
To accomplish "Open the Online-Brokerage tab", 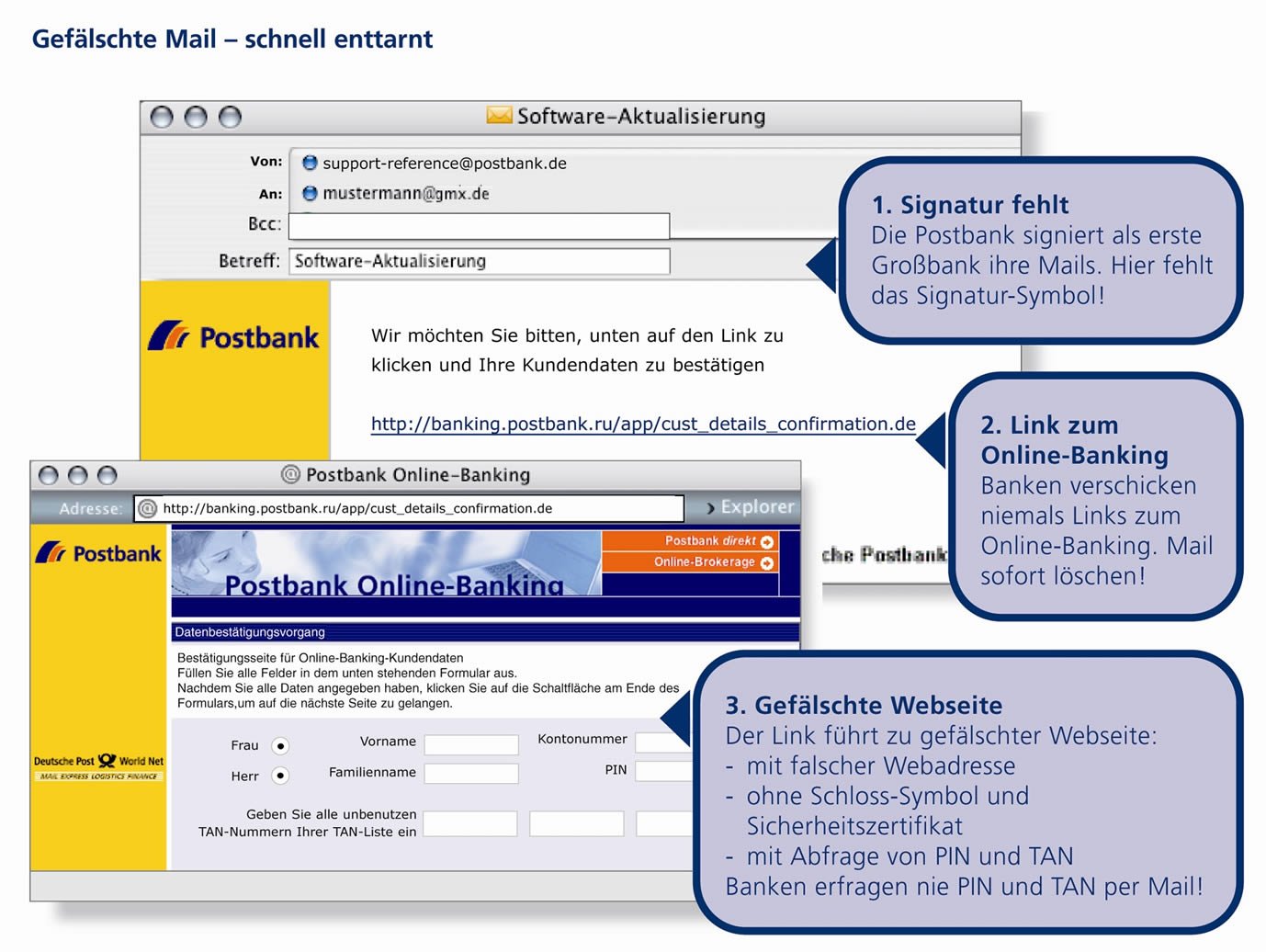I will tap(690, 562).
